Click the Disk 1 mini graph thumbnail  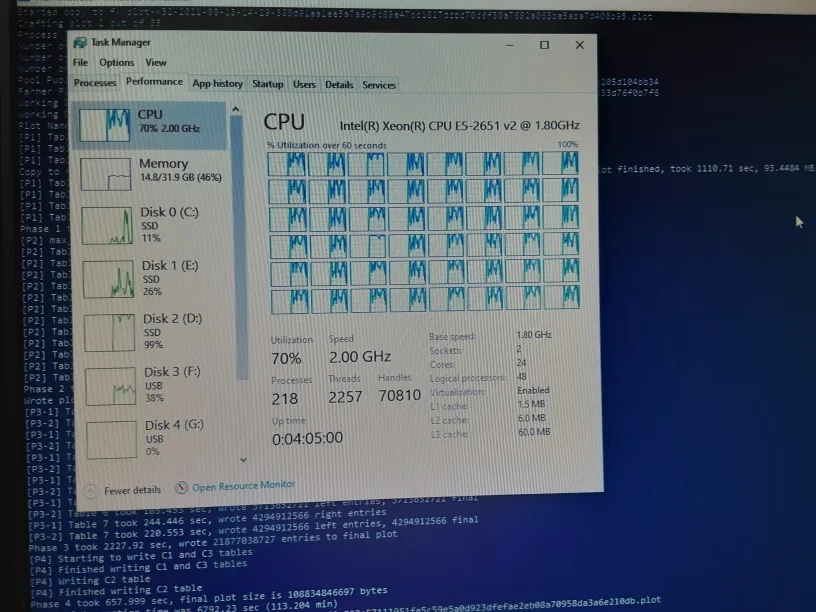pos(108,279)
